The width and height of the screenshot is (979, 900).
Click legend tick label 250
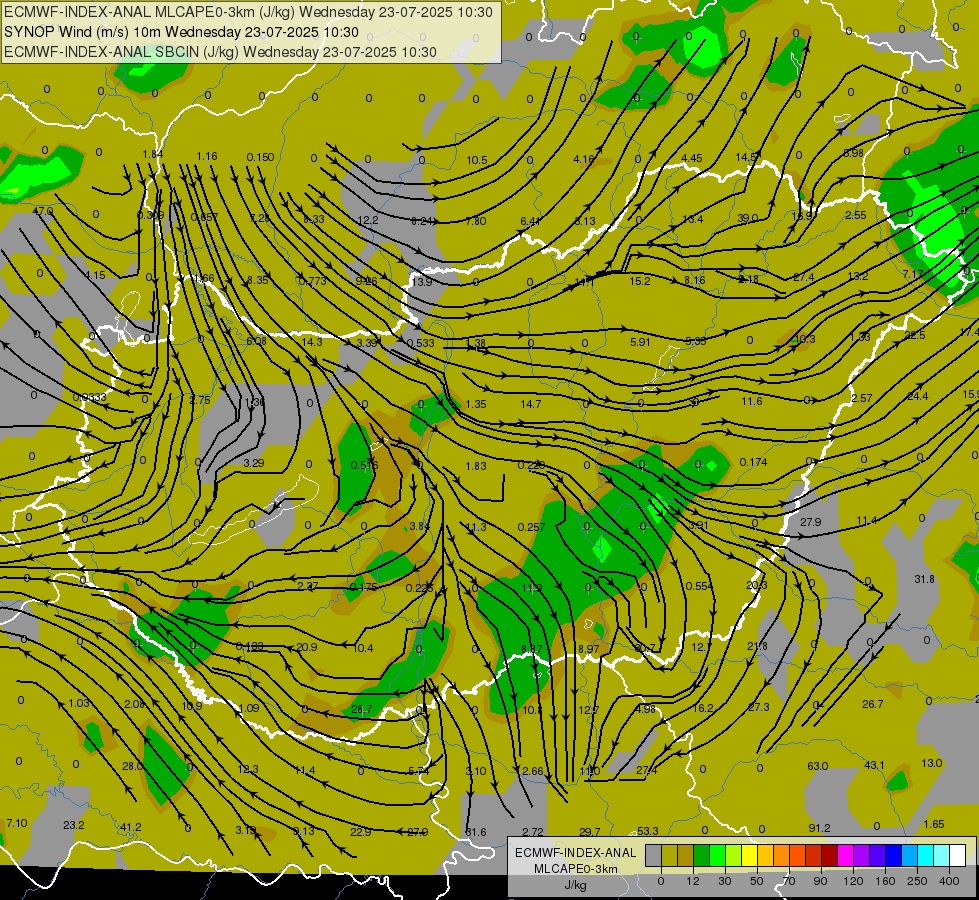[x=917, y=881]
